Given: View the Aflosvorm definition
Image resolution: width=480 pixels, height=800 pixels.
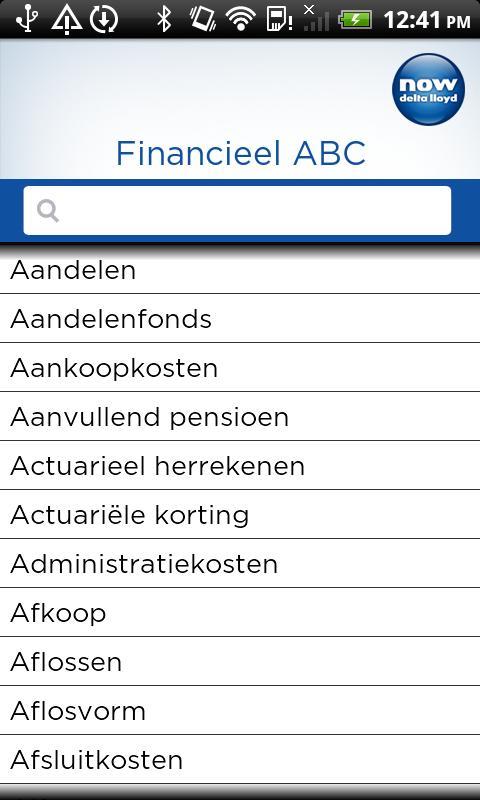Looking at the screenshot, I should (x=240, y=710).
